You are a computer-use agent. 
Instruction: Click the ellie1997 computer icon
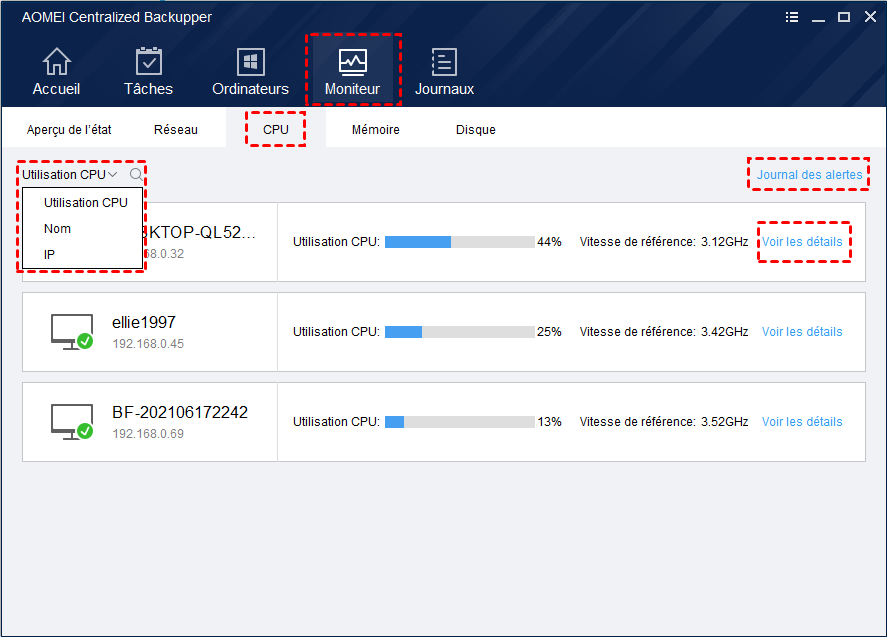coord(72,332)
